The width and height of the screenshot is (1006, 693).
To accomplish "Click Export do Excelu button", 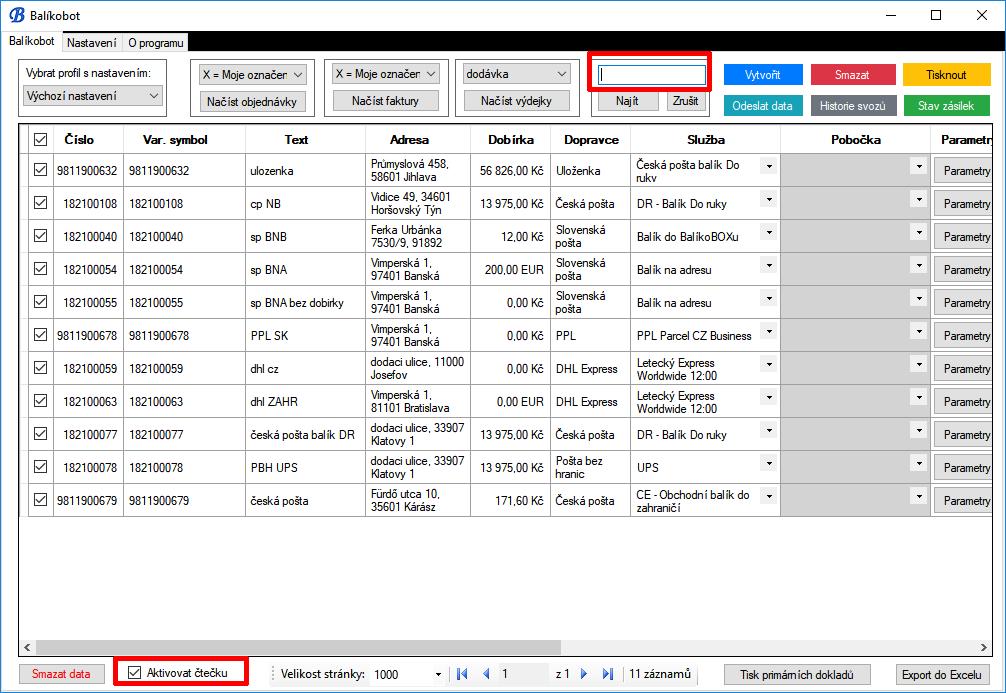I will [x=942, y=674].
